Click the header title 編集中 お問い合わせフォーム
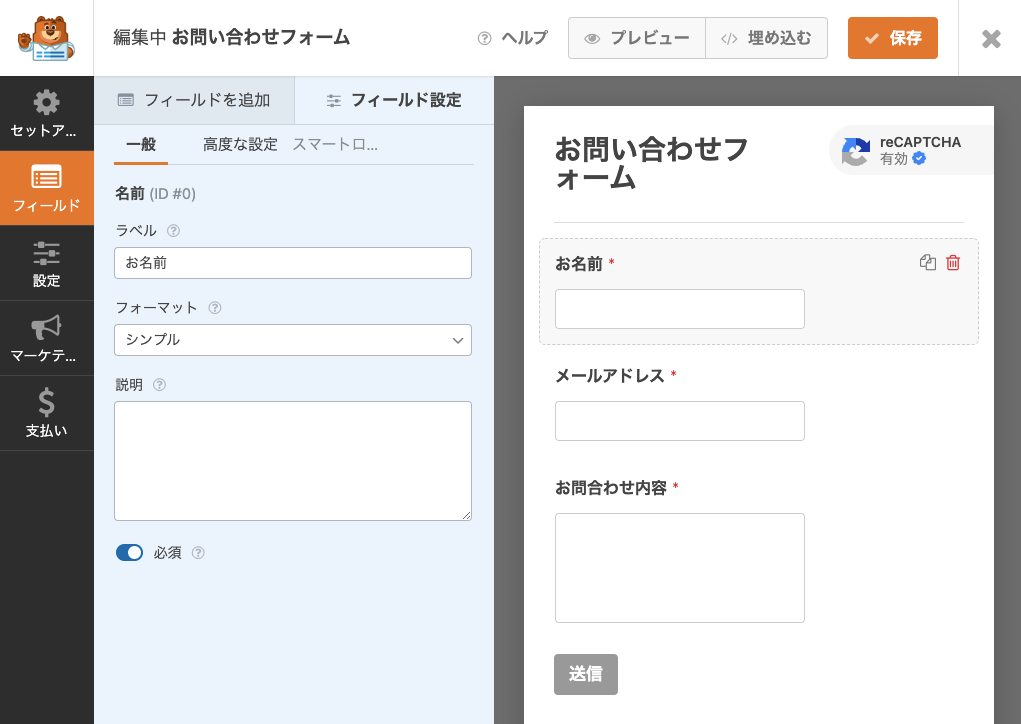 232,37
